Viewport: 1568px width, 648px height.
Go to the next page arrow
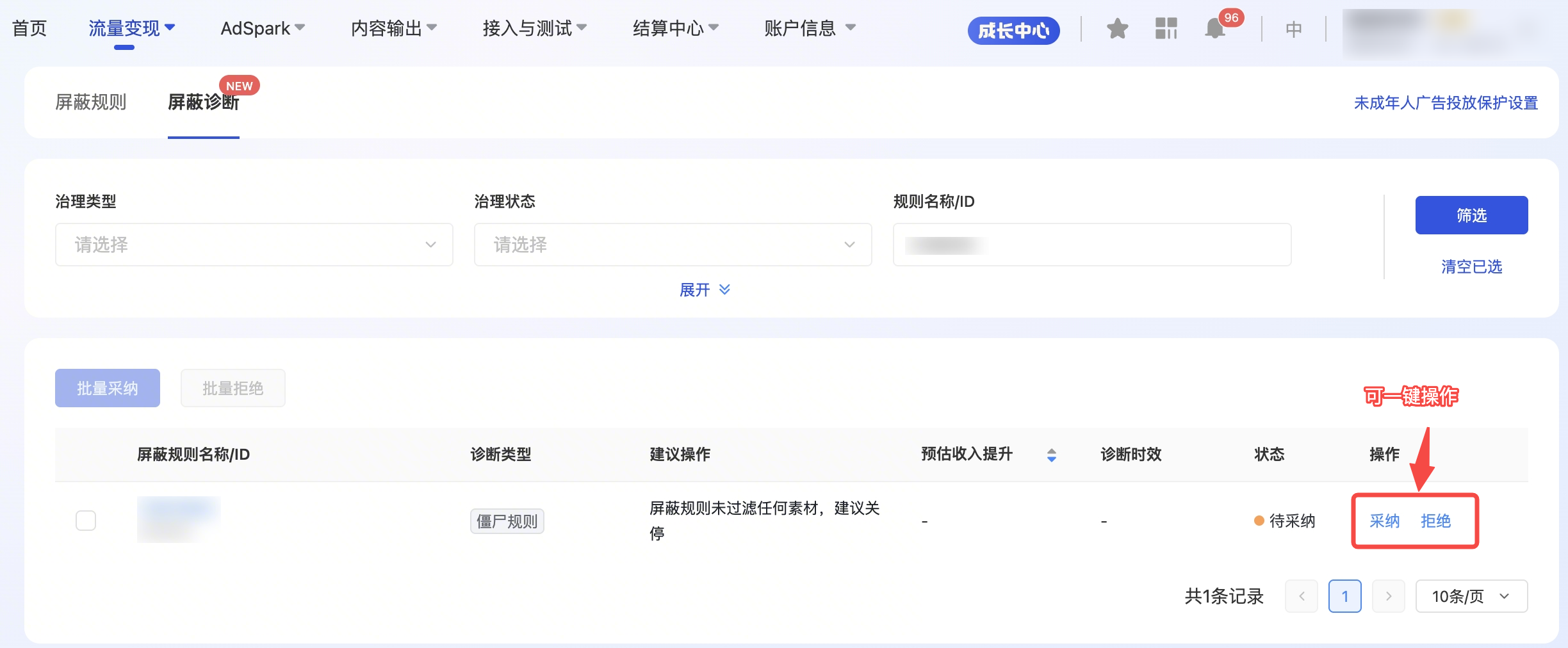point(1388,596)
